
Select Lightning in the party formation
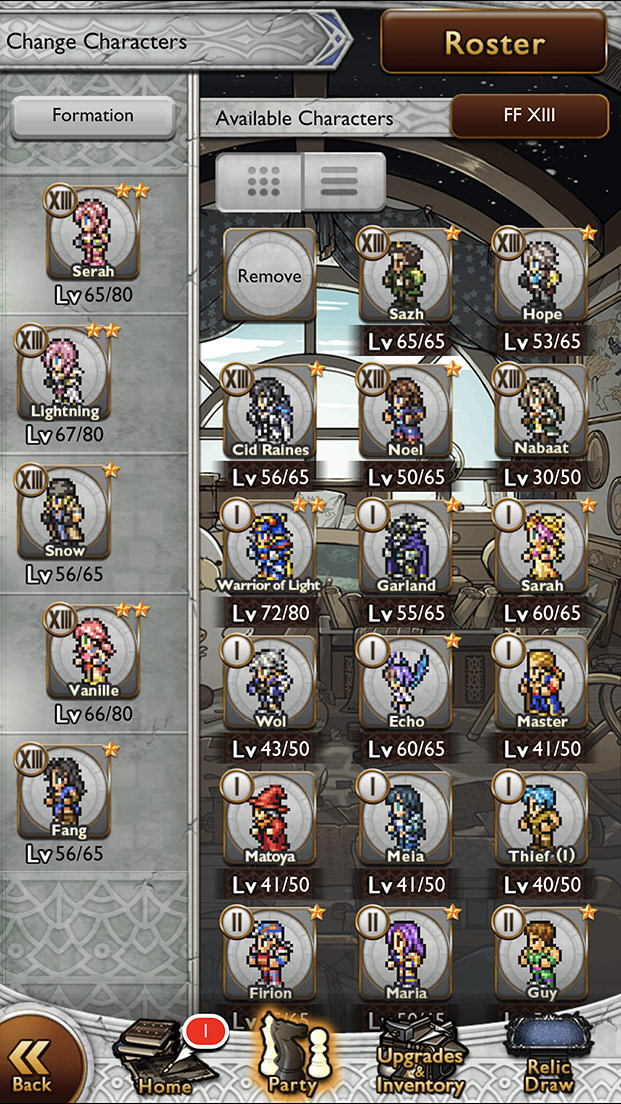click(64, 374)
